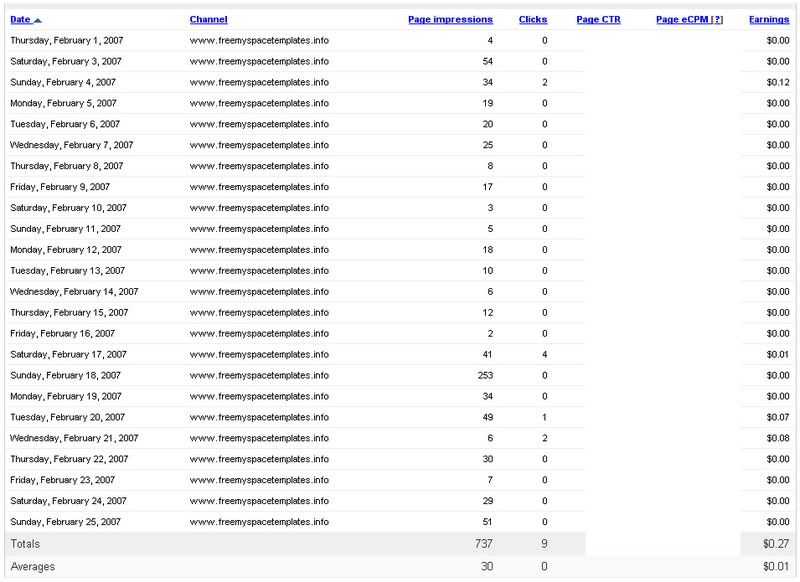The width and height of the screenshot is (800, 582).
Task: Click the Clicks column header
Action: [533, 20]
